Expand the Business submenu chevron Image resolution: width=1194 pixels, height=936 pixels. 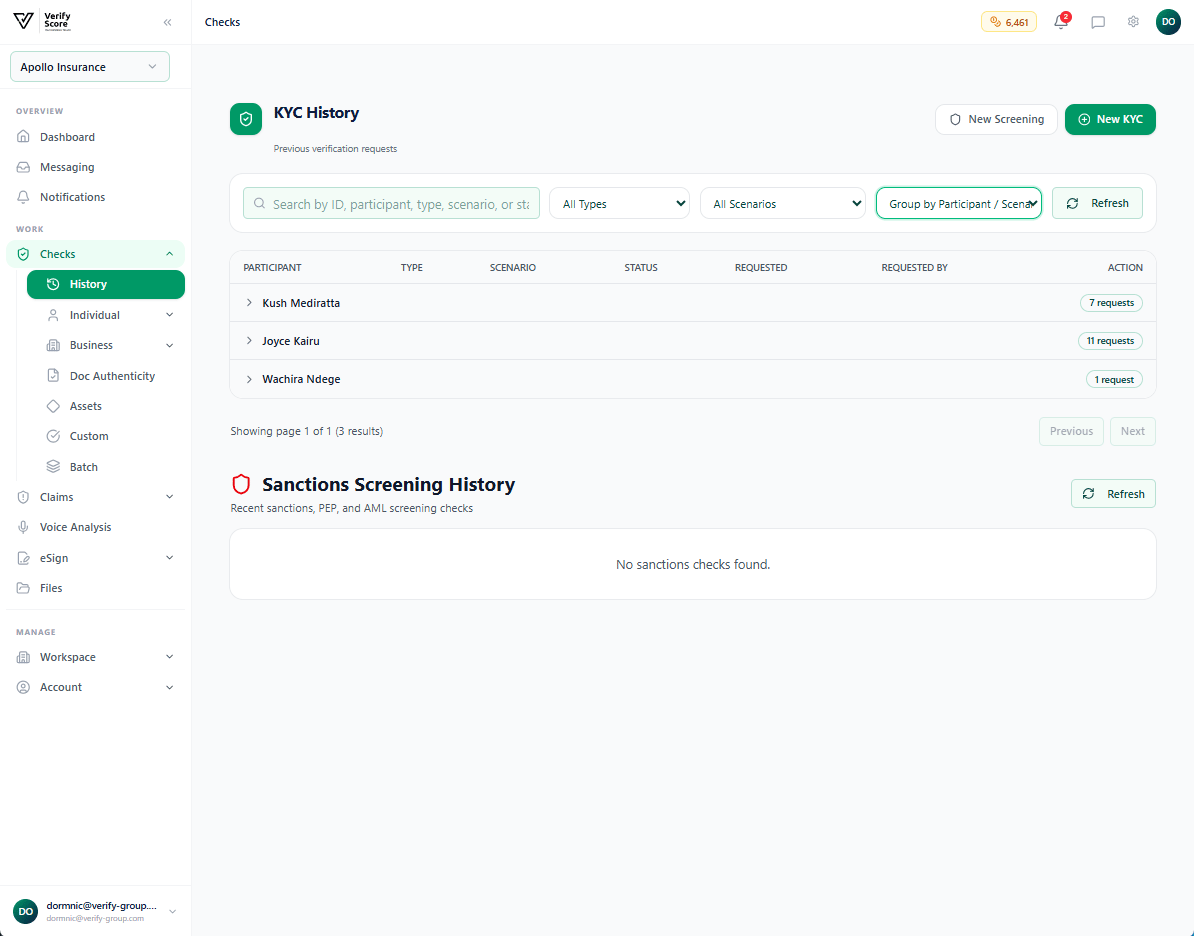[170, 345]
